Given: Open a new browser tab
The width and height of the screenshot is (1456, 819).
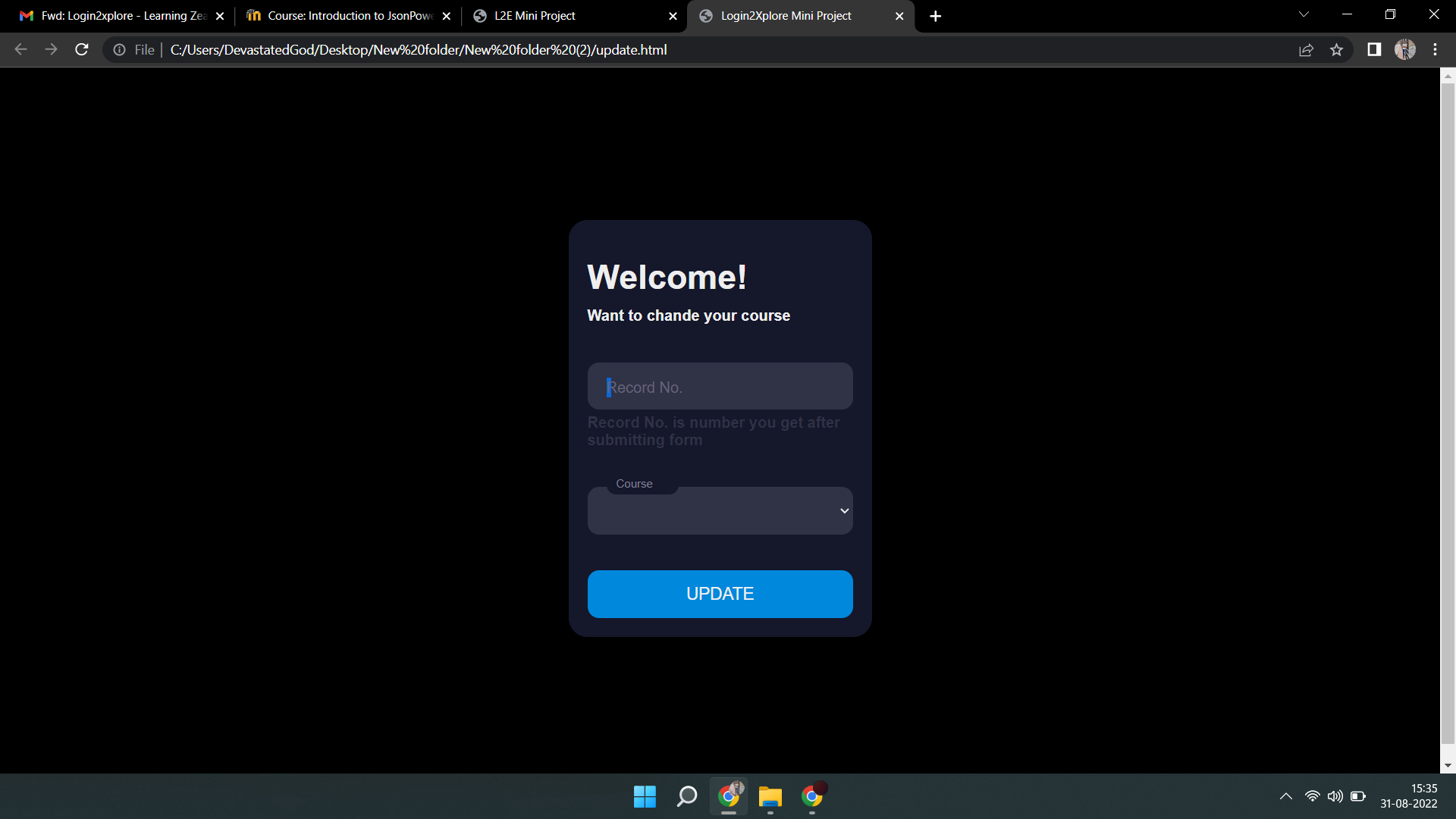Looking at the screenshot, I should pos(935,16).
